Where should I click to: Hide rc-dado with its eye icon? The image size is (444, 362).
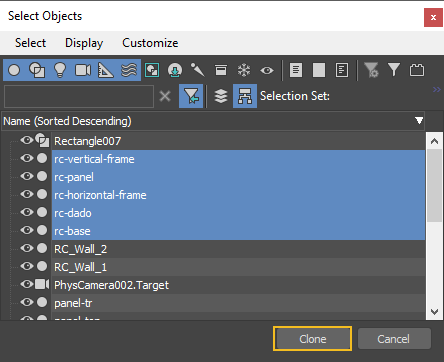click(27, 212)
